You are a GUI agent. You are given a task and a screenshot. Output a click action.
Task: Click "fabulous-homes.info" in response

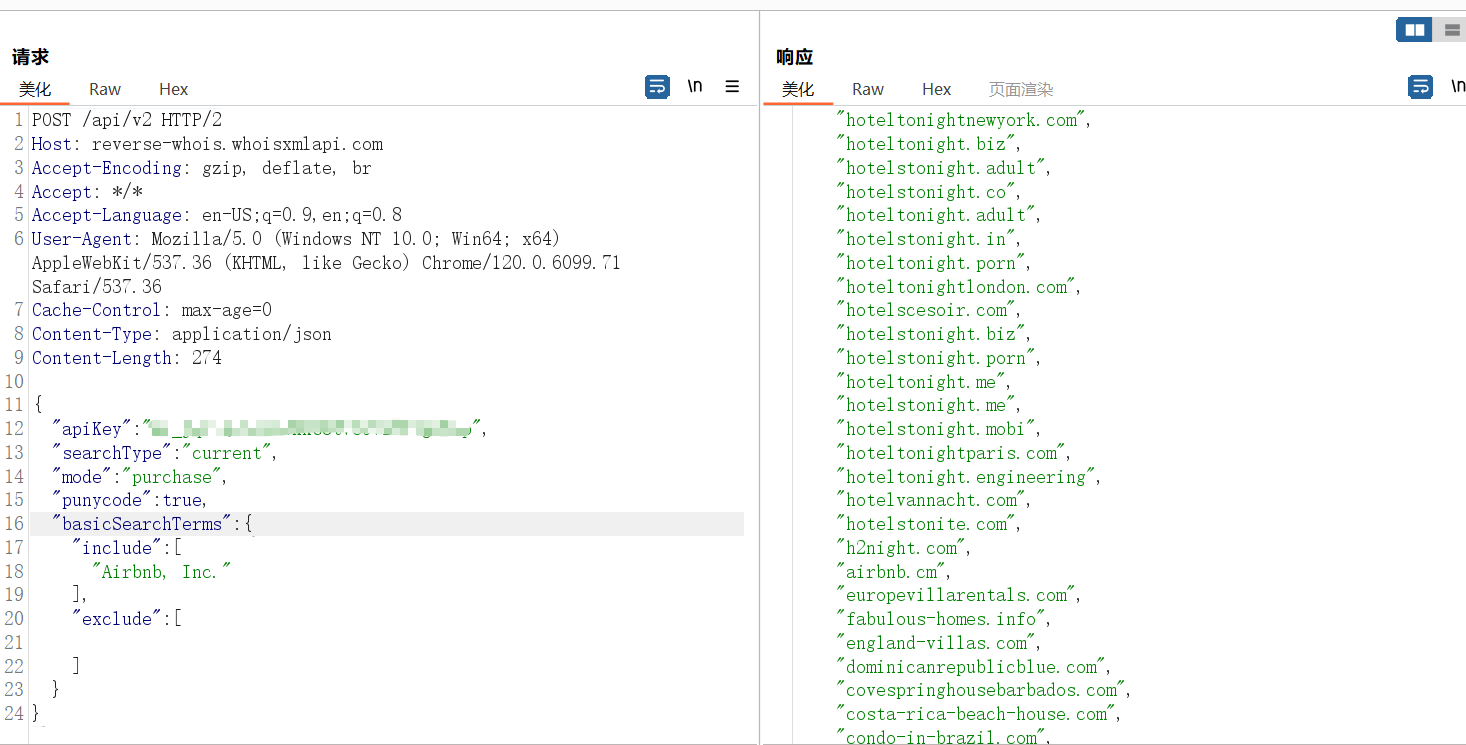pyautogui.click(x=942, y=619)
